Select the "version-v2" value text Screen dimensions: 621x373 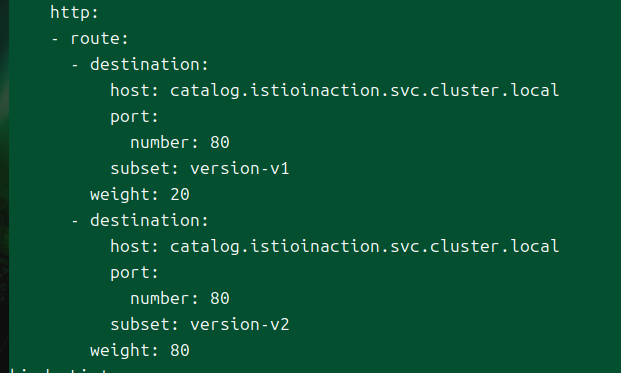click(x=240, y=325)
